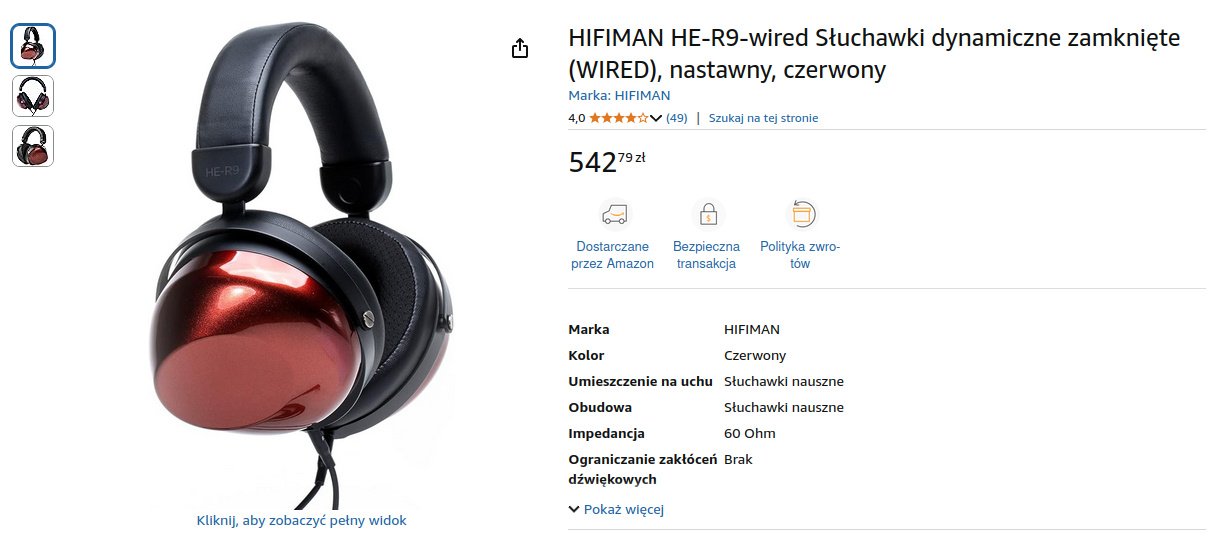The image size is (1222, 539).
Task: Click Kliknij, aby zobaczyć pełny widok
Action: click(x=302, y=520)
